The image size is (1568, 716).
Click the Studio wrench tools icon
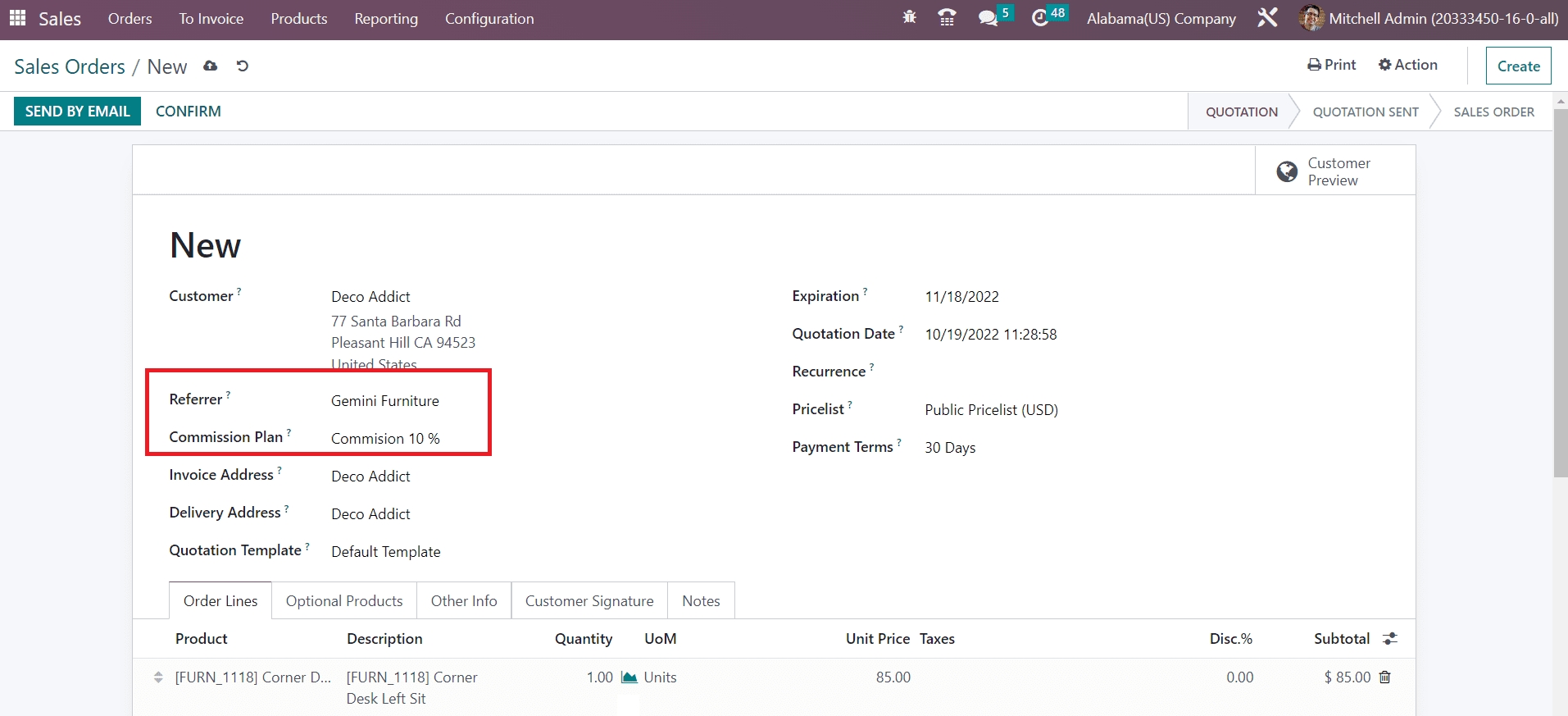[1267, 17]
